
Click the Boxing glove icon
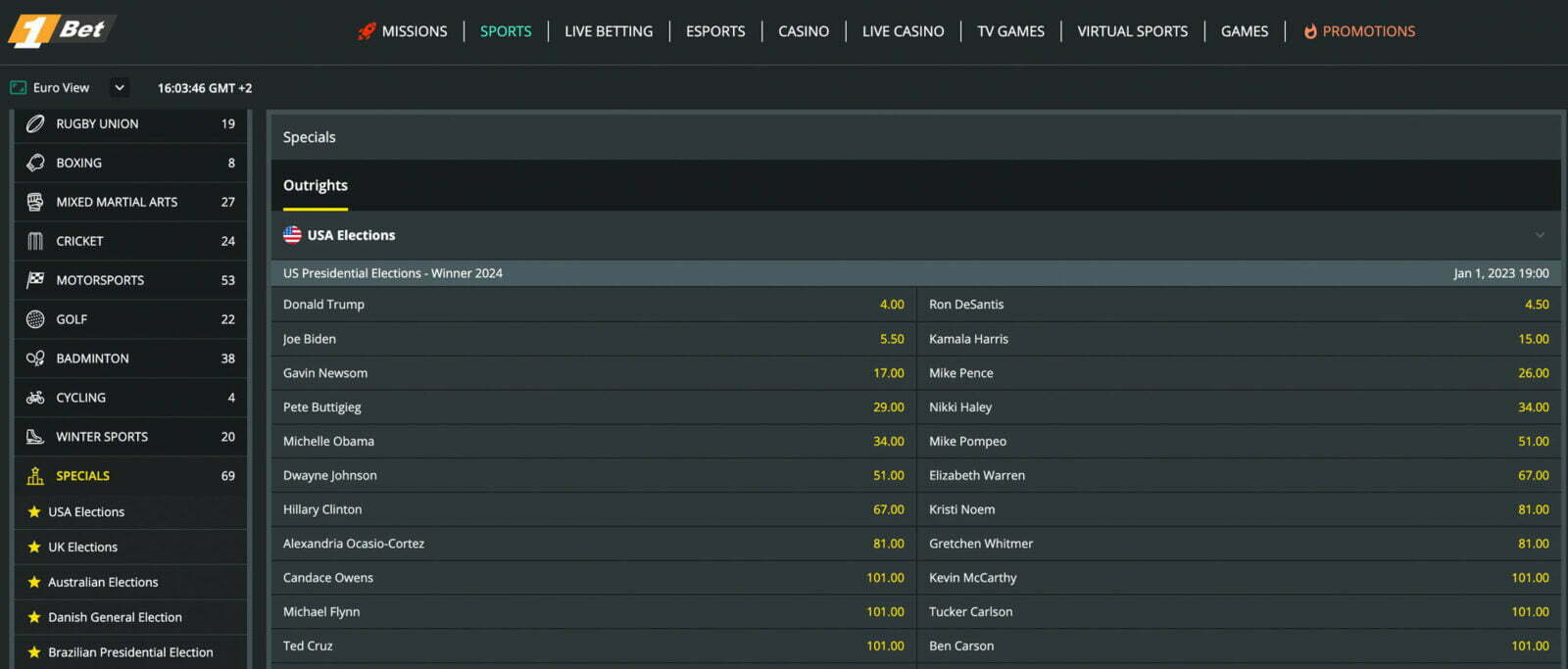point(35,163)
